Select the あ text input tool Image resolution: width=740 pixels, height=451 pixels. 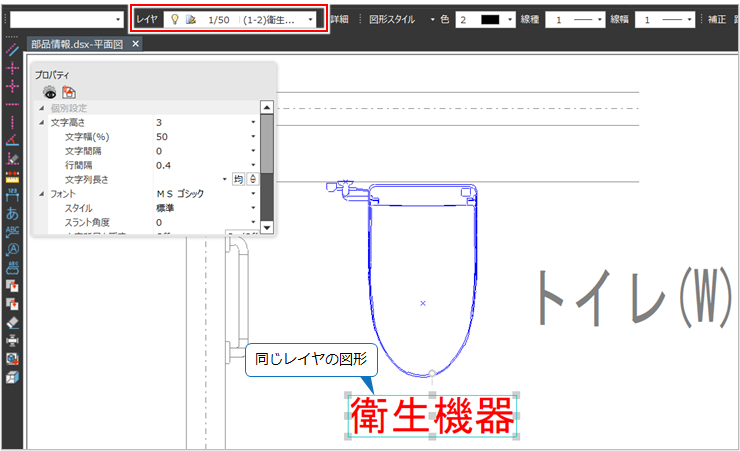13,213
